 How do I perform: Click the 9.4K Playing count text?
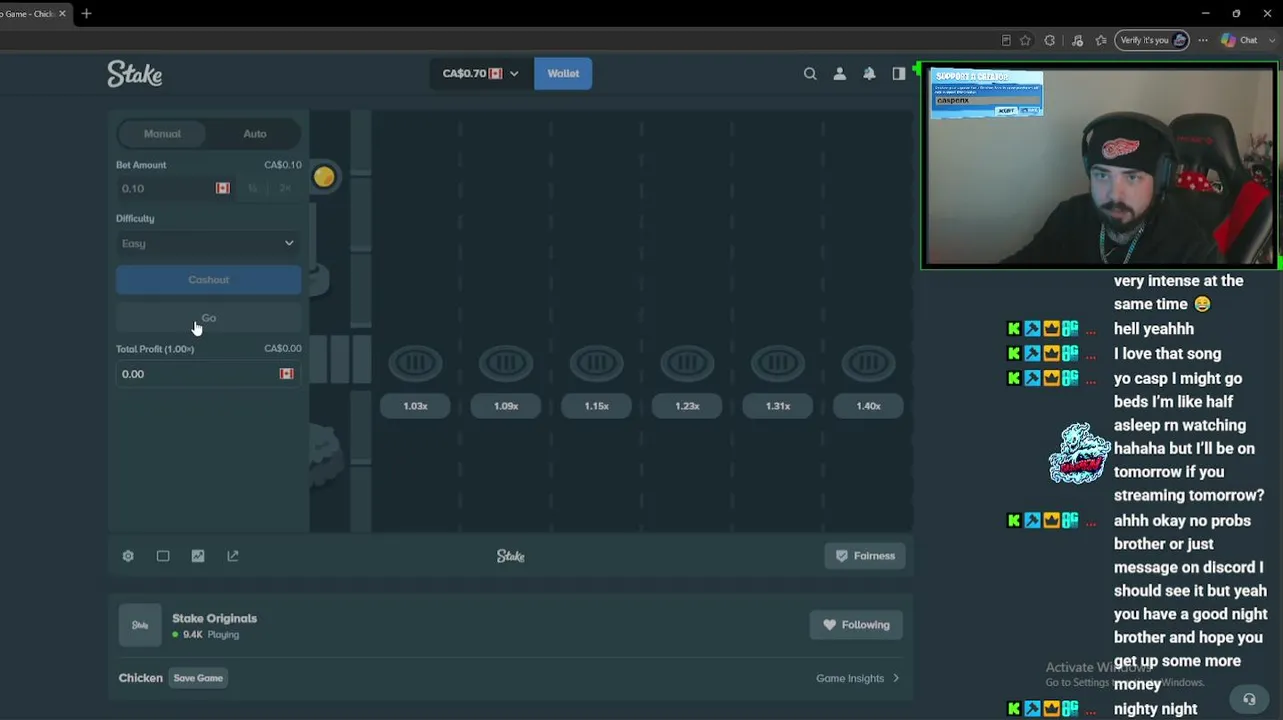click(x=211, y=635)
